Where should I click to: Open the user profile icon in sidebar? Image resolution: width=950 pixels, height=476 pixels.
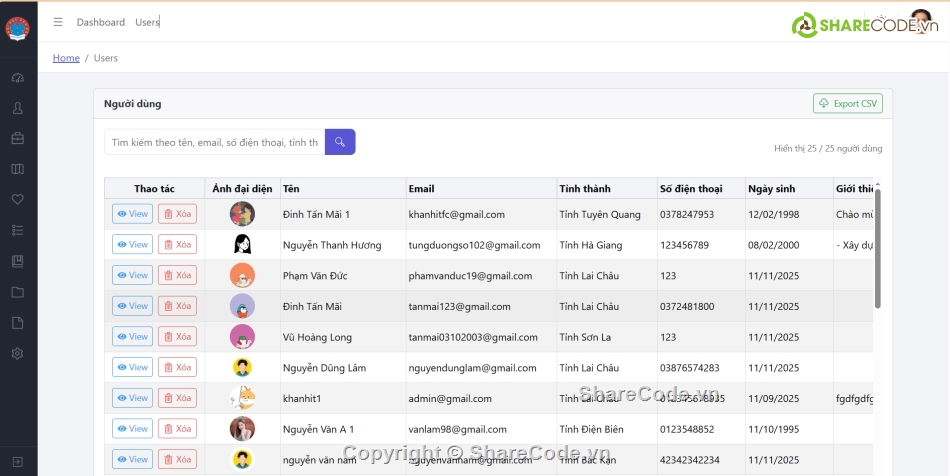tap(17, 108)
